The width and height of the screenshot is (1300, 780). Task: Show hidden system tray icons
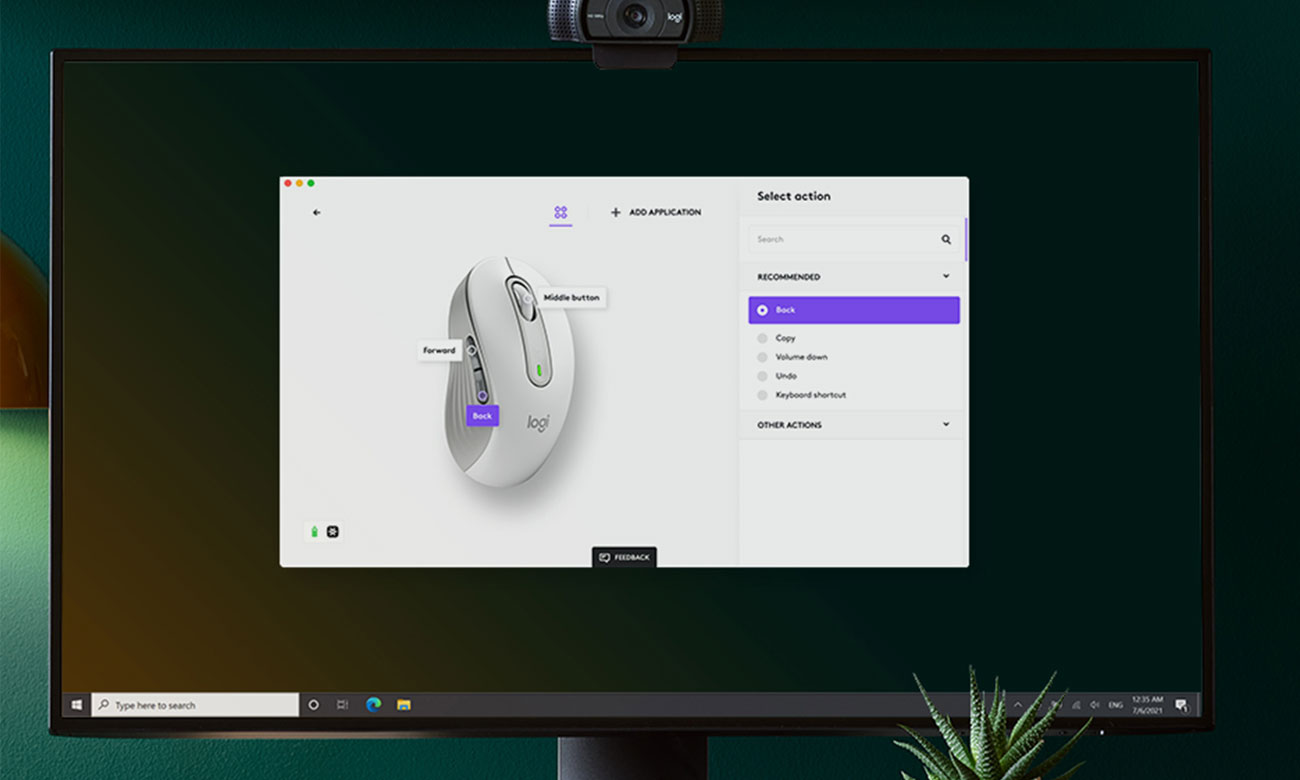(x=1018, y=705)
